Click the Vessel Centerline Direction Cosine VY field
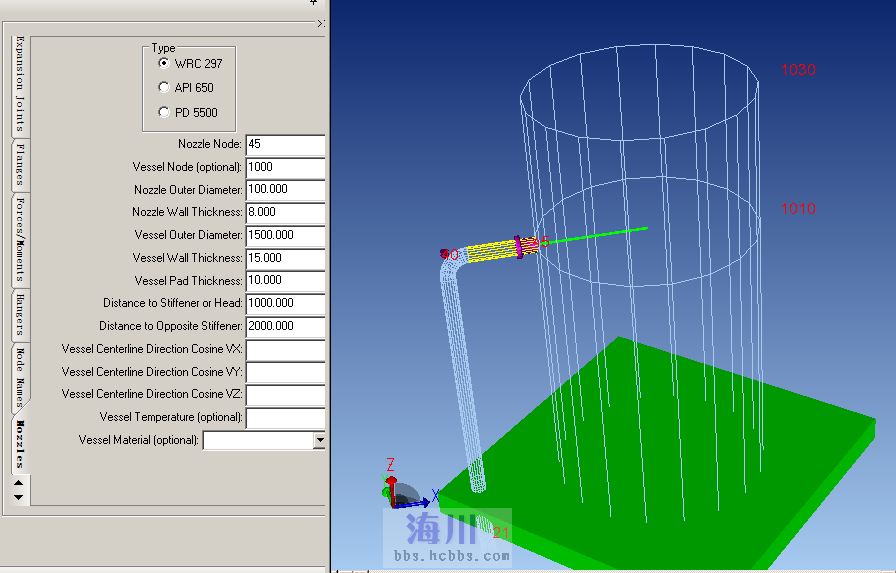896x573 pixels. [x=285, y=372]
